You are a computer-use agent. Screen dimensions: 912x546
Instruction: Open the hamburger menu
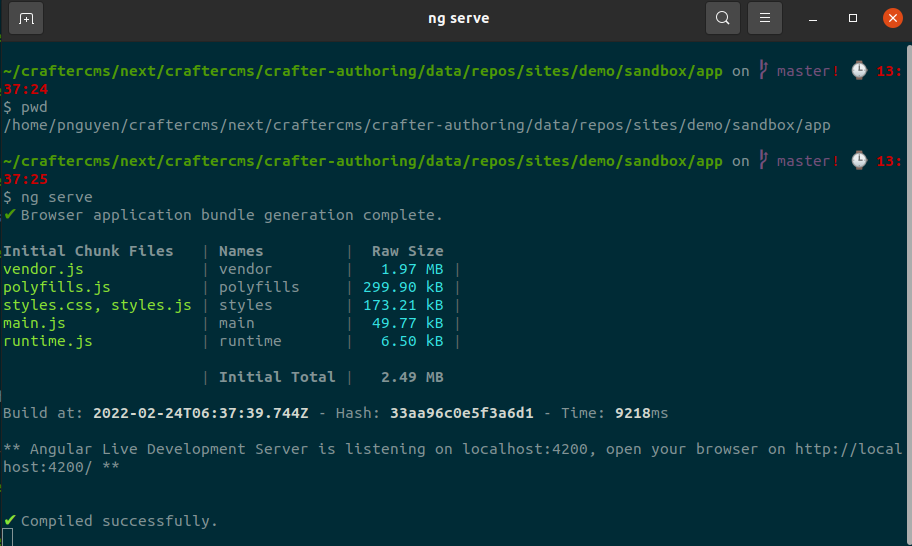[x=764, y=18]
